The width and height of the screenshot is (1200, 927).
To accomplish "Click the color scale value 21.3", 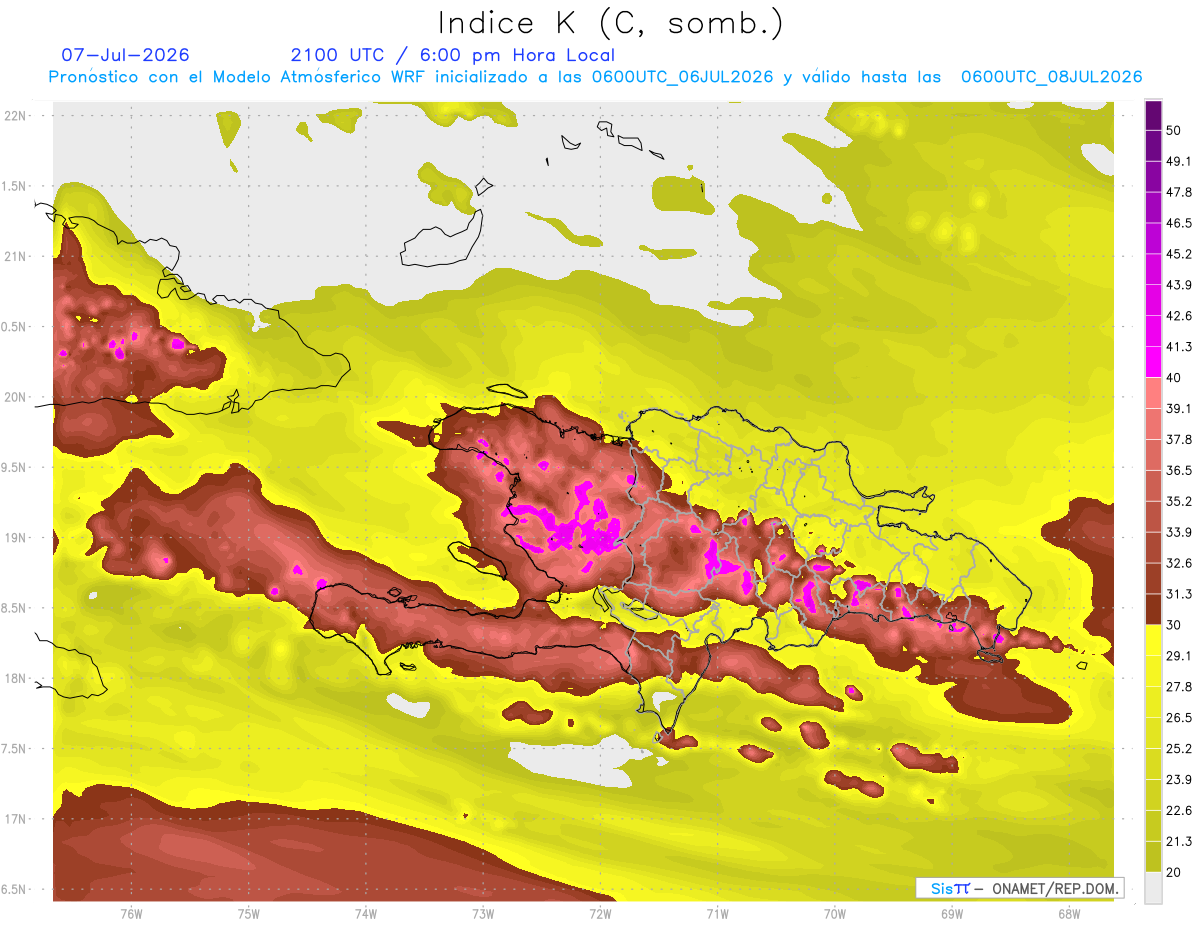I will [x=1178, y=841].
